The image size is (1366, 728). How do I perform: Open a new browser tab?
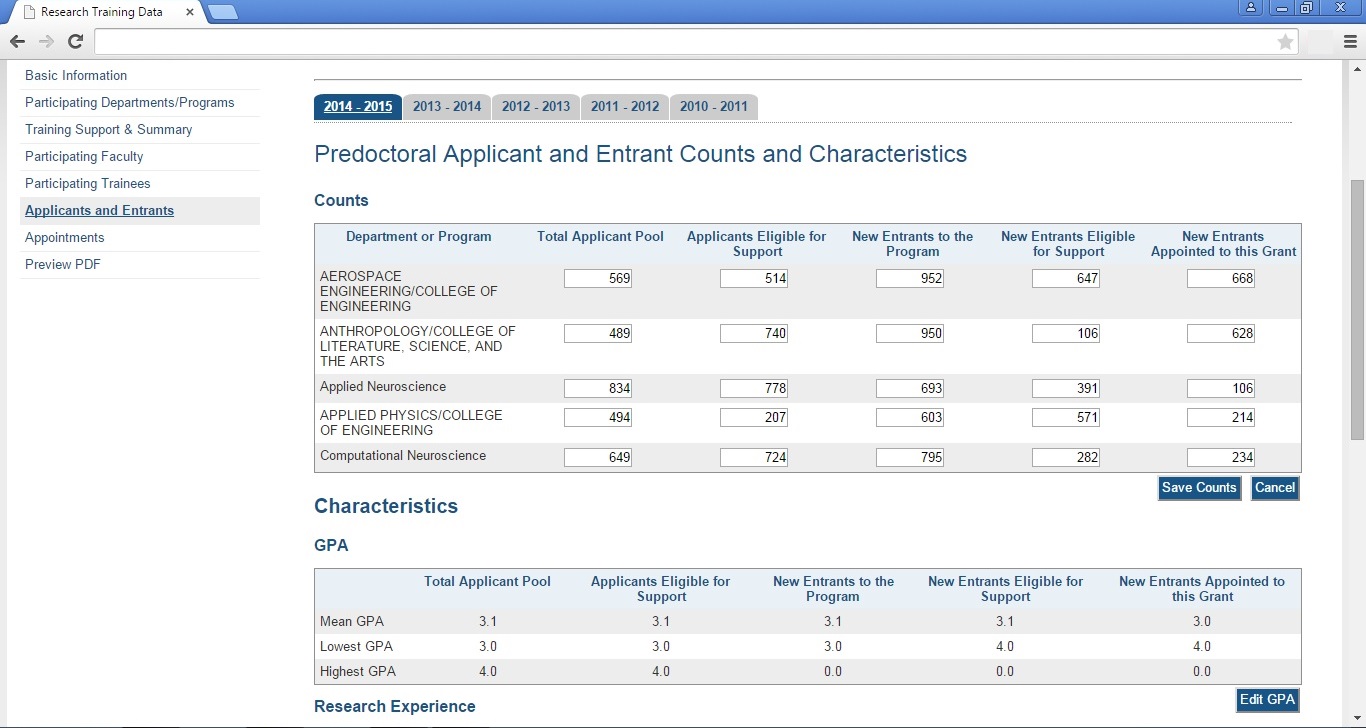(223, 12)
